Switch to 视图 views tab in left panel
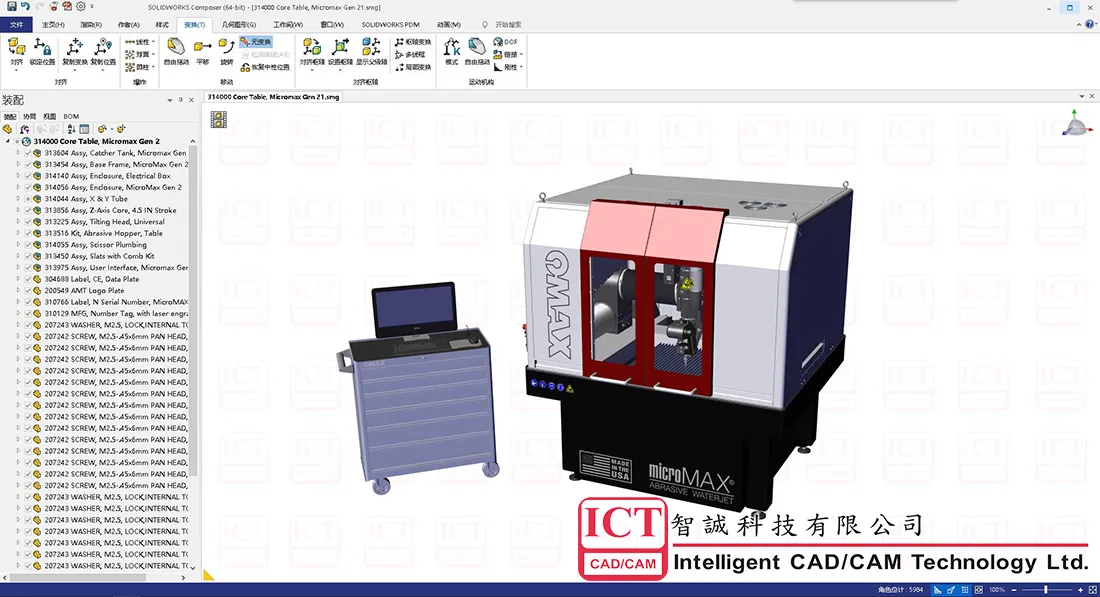The height and width of the screenshot is (597, 1100). pyautogui.click(x=49, y=116)
